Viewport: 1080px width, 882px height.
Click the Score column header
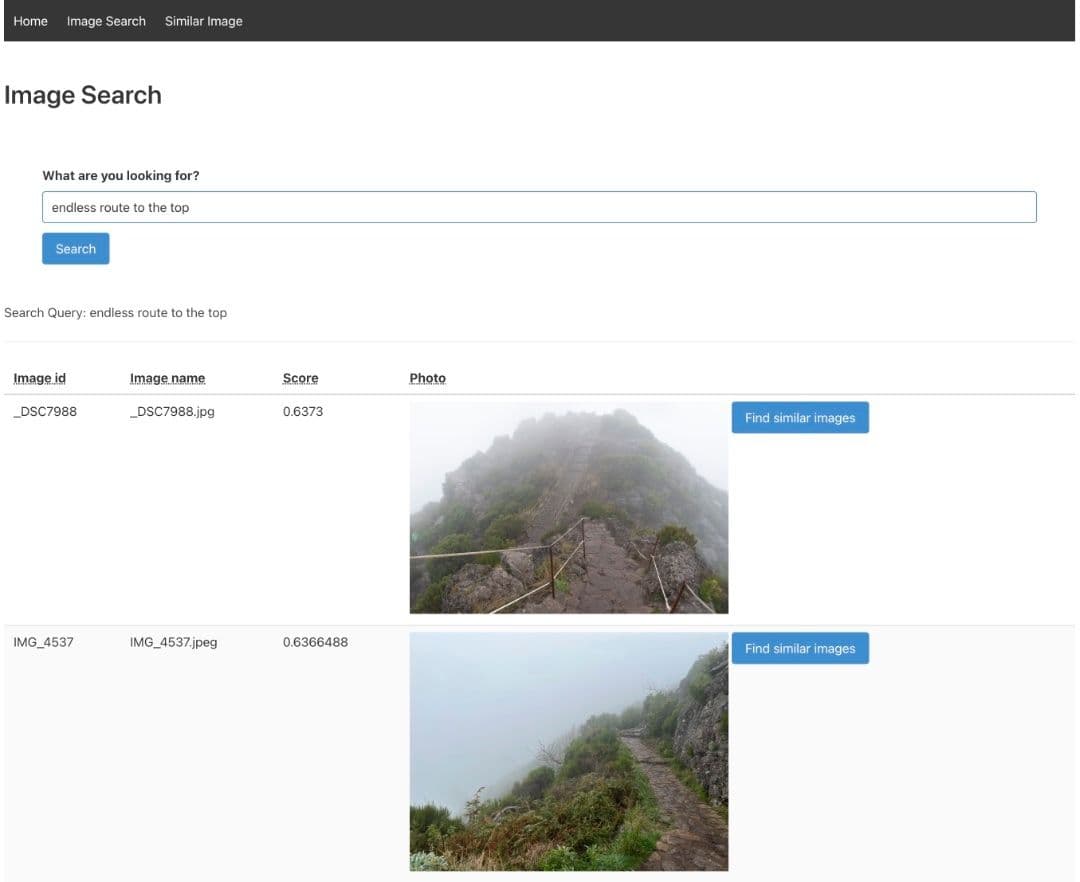(300, 378)
